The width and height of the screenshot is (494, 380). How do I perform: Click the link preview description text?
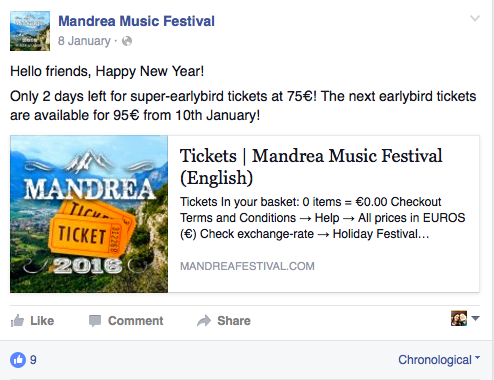pos(322,218)
